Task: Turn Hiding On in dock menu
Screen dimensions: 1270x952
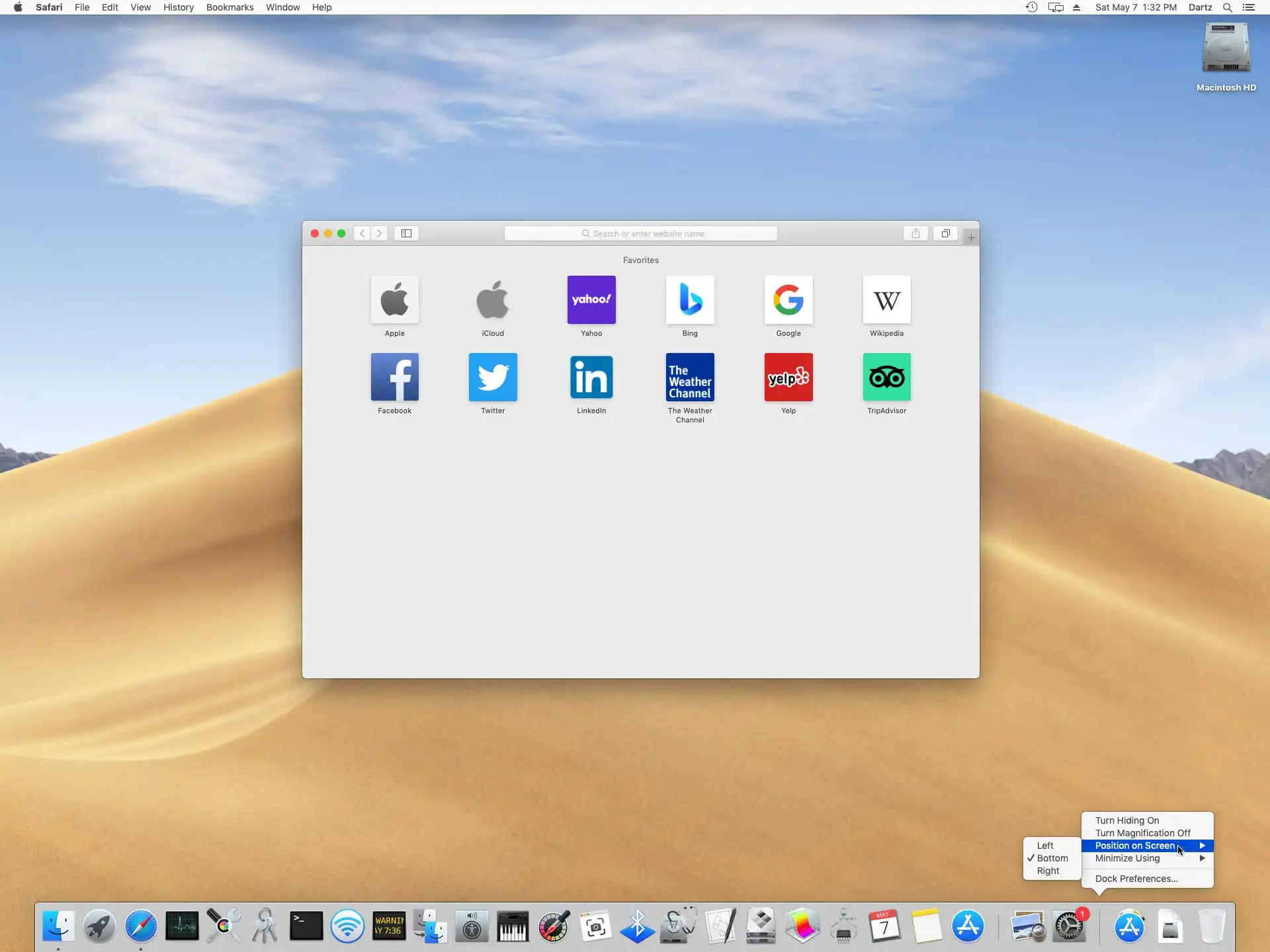Action: click(1127, 820)
